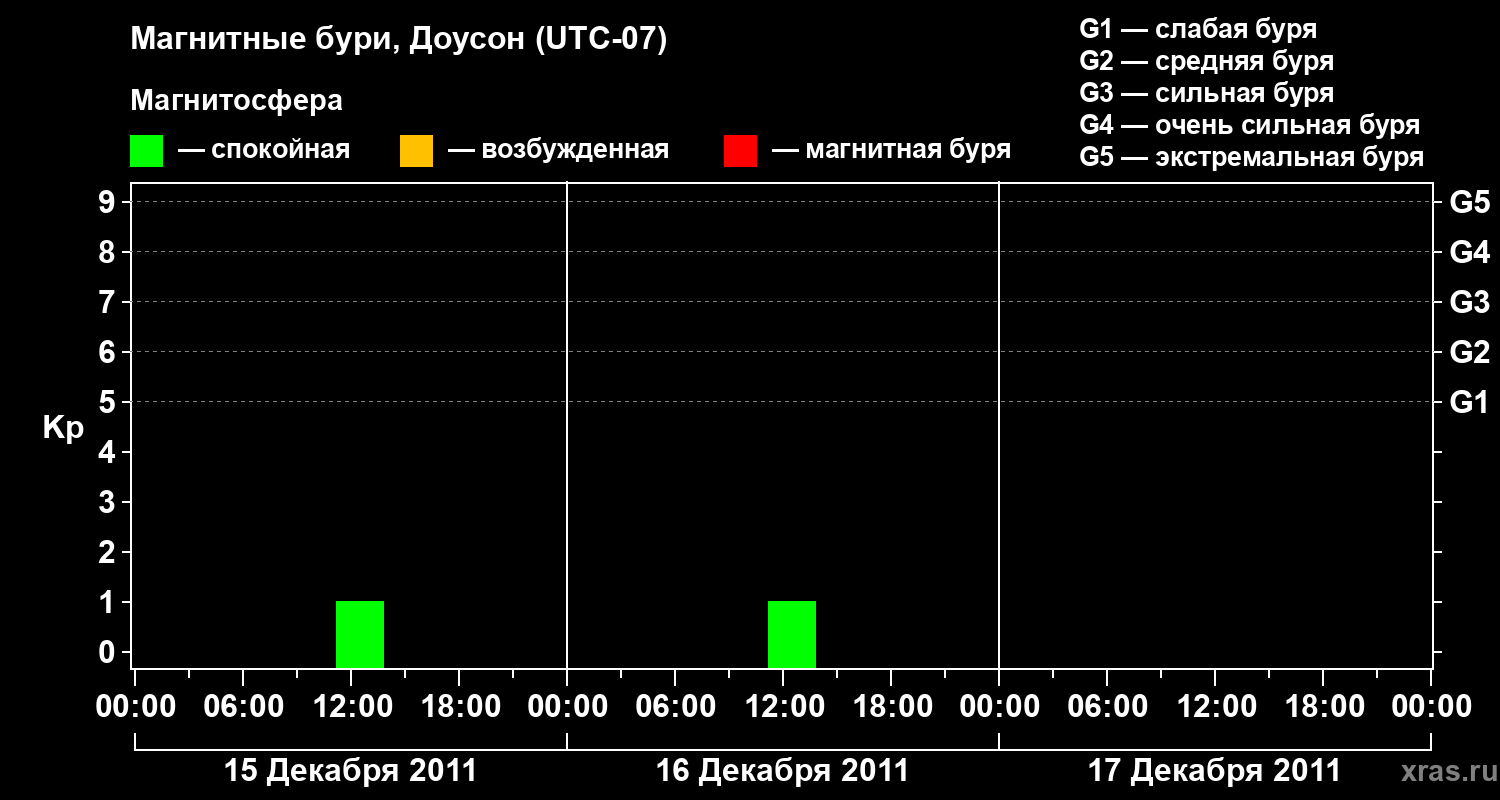Click the Kp axis value 7
Screen dimensions: 1500x800
[109, 302]
